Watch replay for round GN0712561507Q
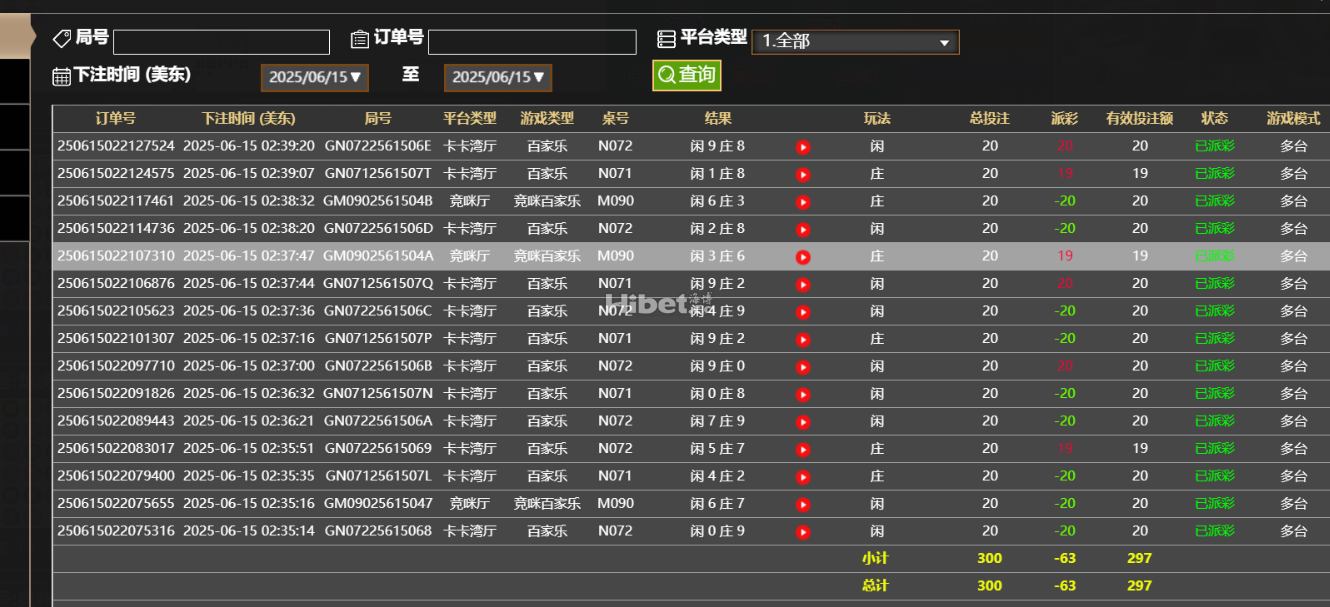Image resolution: width=1330 pixels, height=607 pixels. click(802, 284)
